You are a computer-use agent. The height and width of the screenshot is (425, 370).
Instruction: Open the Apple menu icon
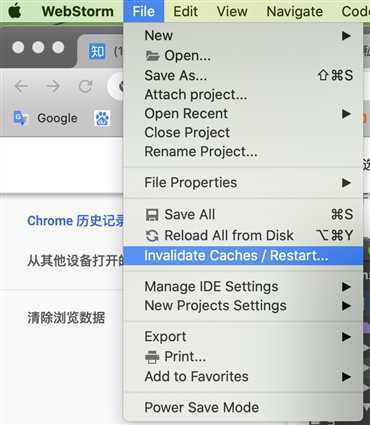(x=15, y=10)
